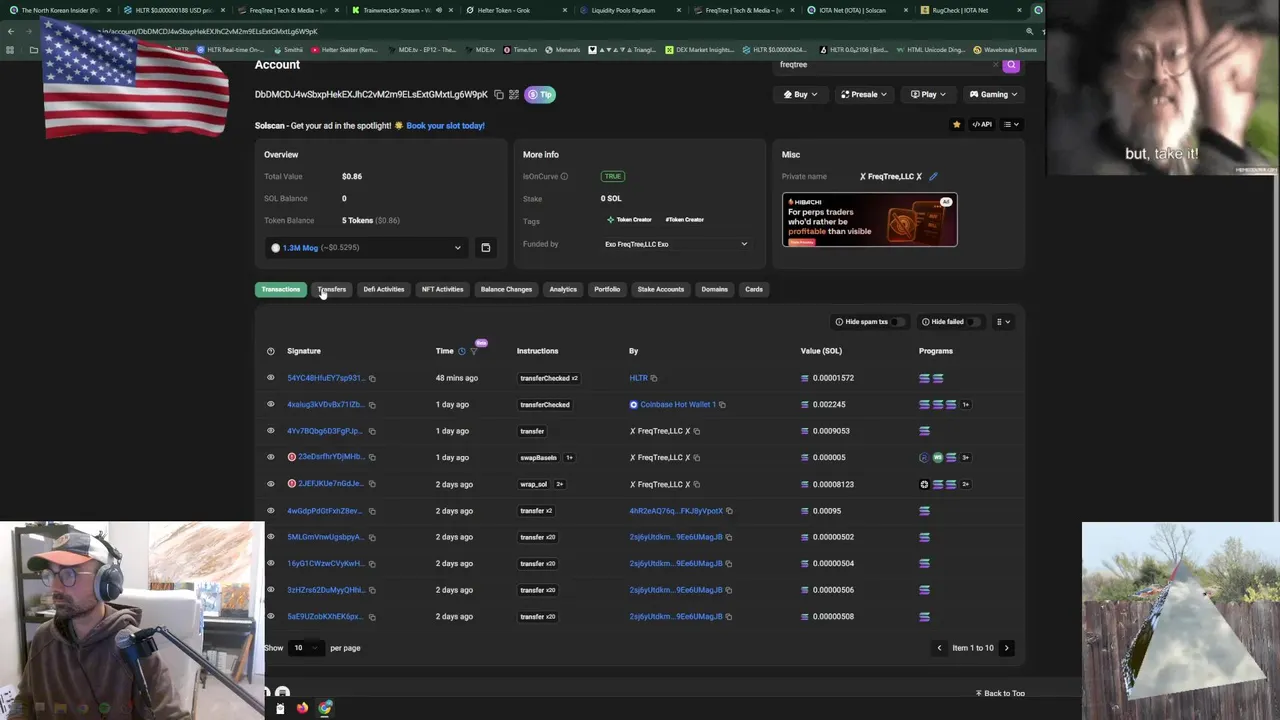Clear the freqtree search text
This screenshot has width=1280, height=720.
point(995,65)
